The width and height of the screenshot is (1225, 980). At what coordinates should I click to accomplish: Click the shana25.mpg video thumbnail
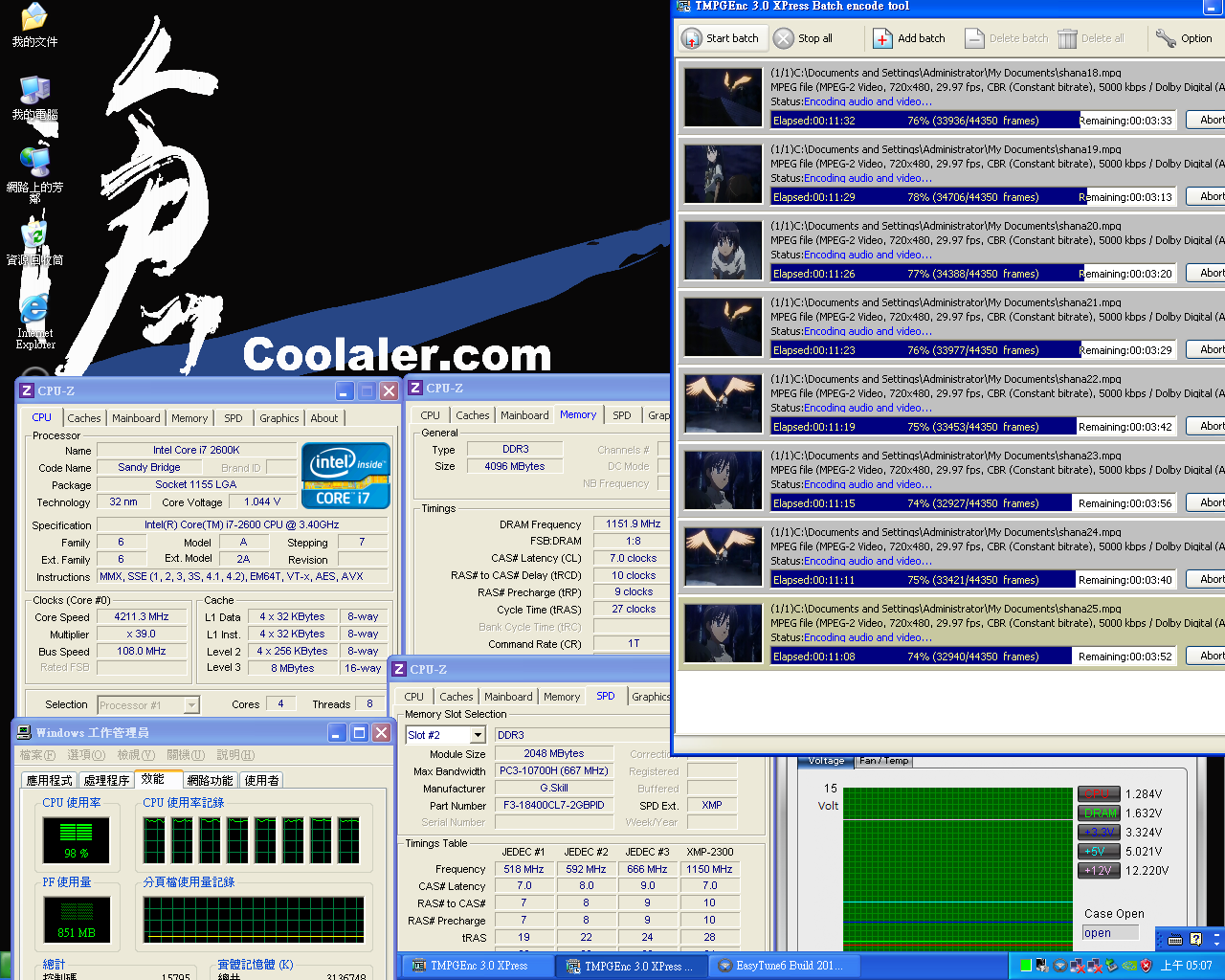[724, 634]
